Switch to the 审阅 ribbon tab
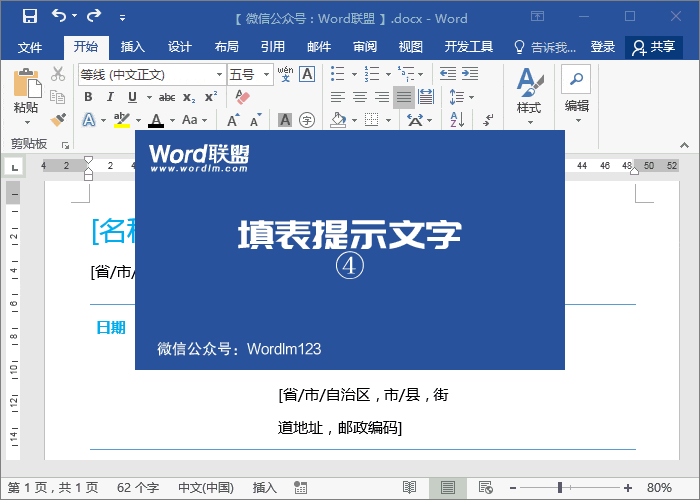 (365, 46)
